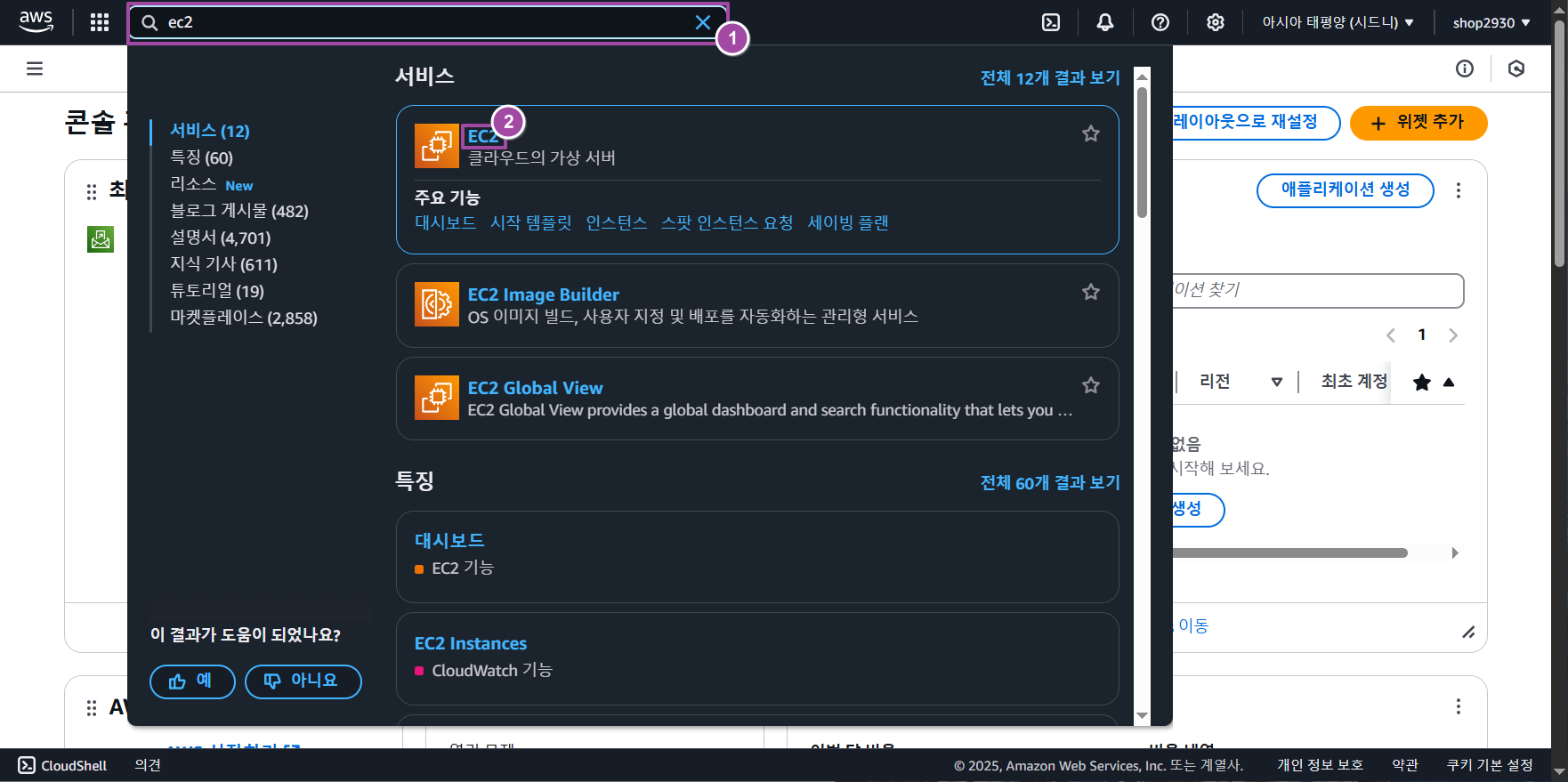Screen dimensions: 1568x782
Task: Open the settings gear
Action: [1216, 22]
